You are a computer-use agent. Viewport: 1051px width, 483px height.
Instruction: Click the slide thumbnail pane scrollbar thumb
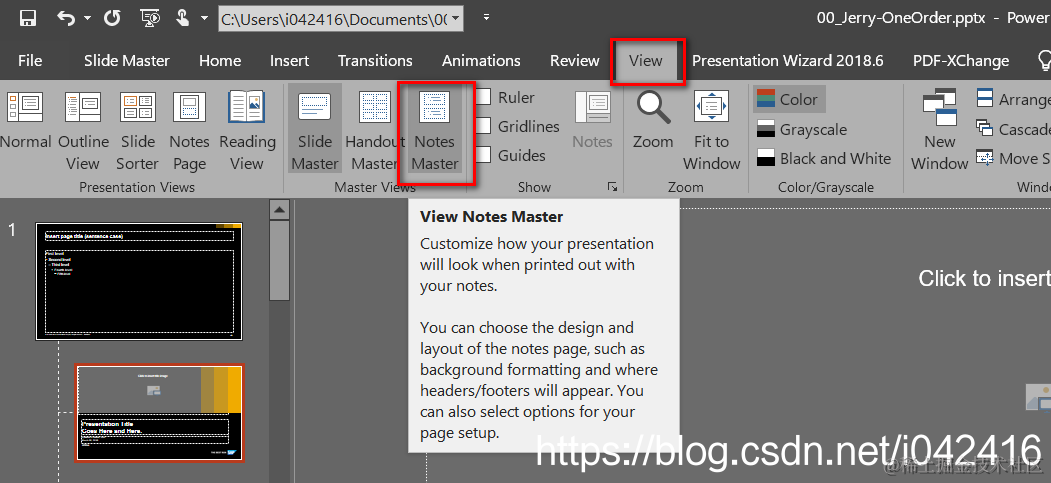pyautogui.click(x=280, y=261)
